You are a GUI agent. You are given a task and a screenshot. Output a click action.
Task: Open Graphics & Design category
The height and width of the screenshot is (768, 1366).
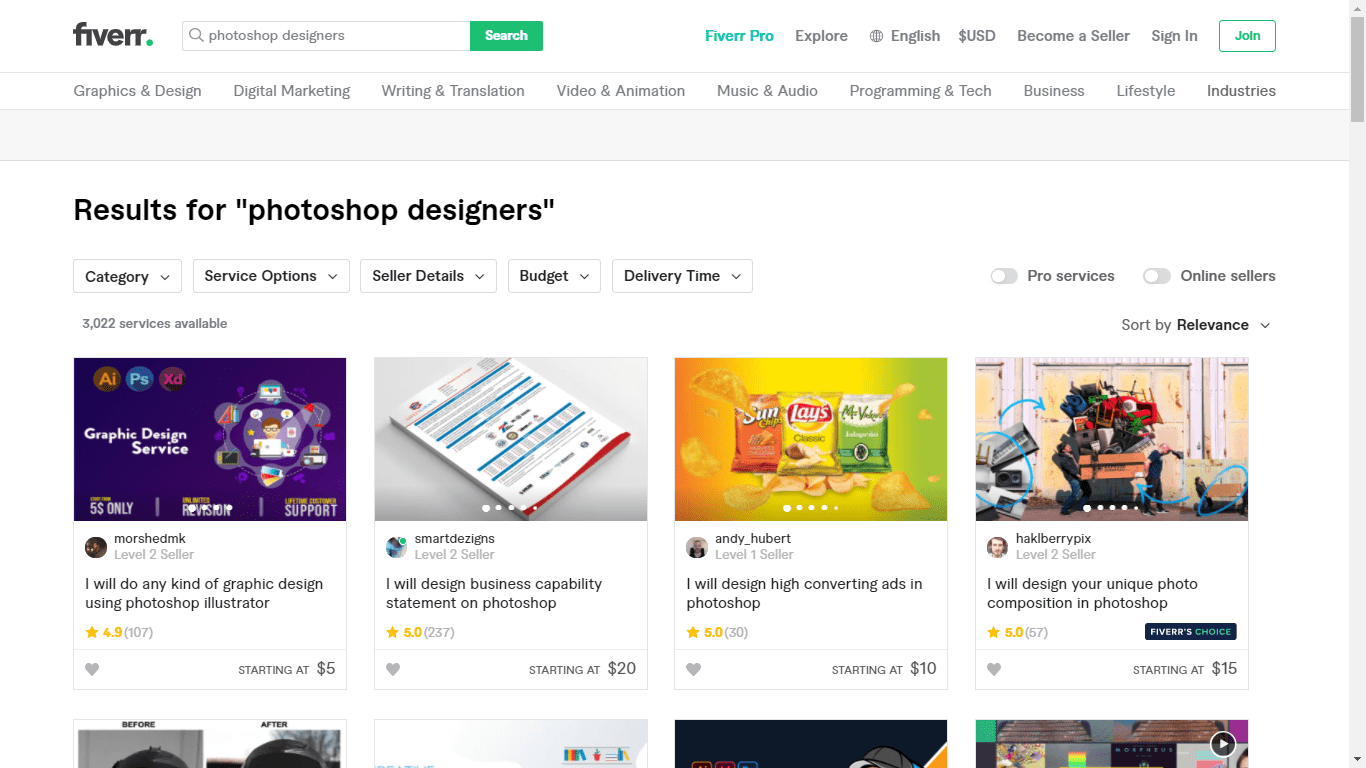[x=137, y=91]
